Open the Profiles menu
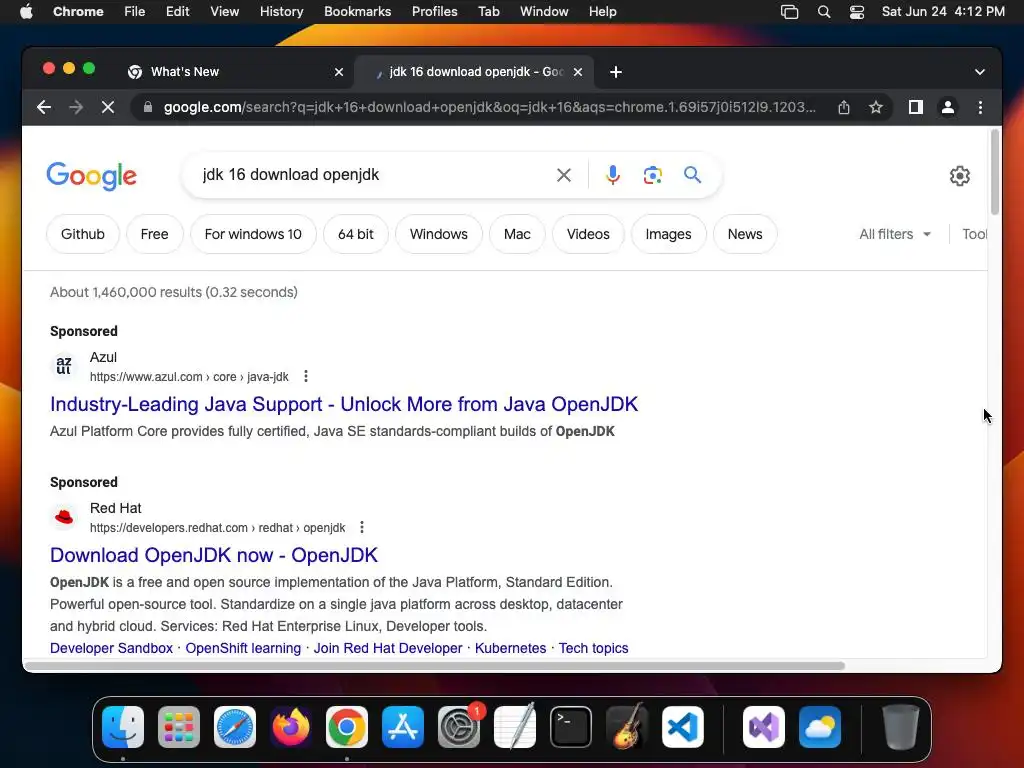This screenshot has height=768, width=1024. point(434,12)
